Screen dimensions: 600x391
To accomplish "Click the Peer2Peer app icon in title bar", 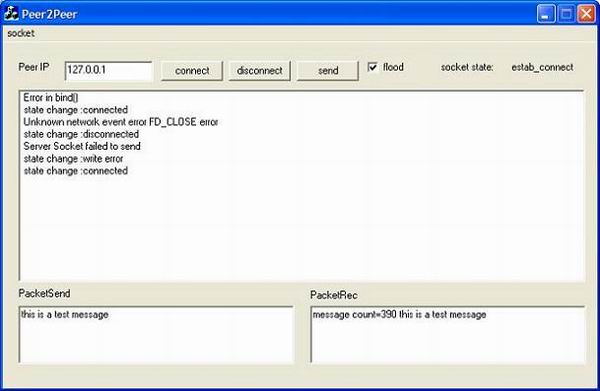I will click(11, 13).
